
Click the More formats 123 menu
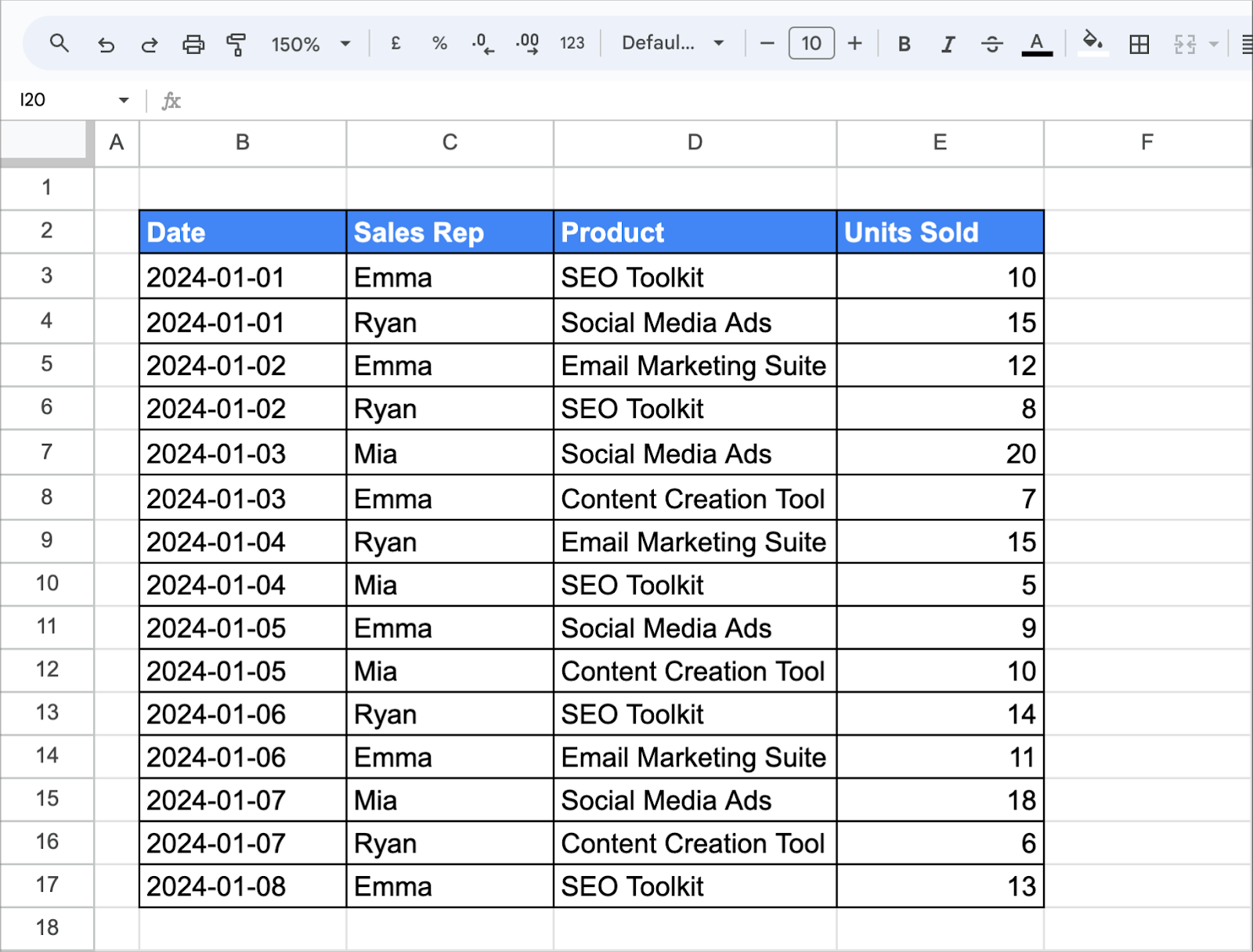pyautogui.click(x=572, y=44)
